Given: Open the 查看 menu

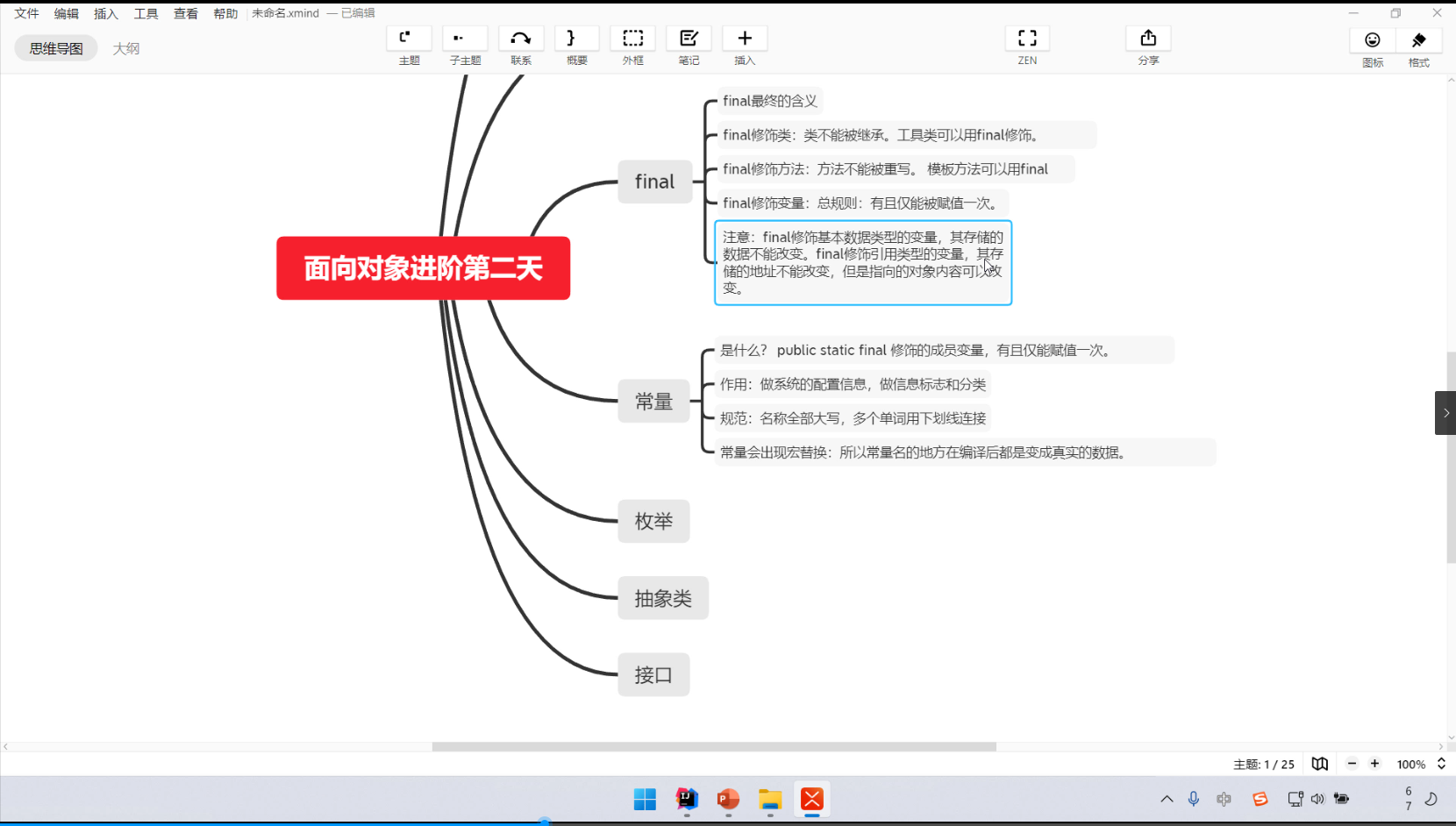Looking at the screenshot, I should point(185,13).
